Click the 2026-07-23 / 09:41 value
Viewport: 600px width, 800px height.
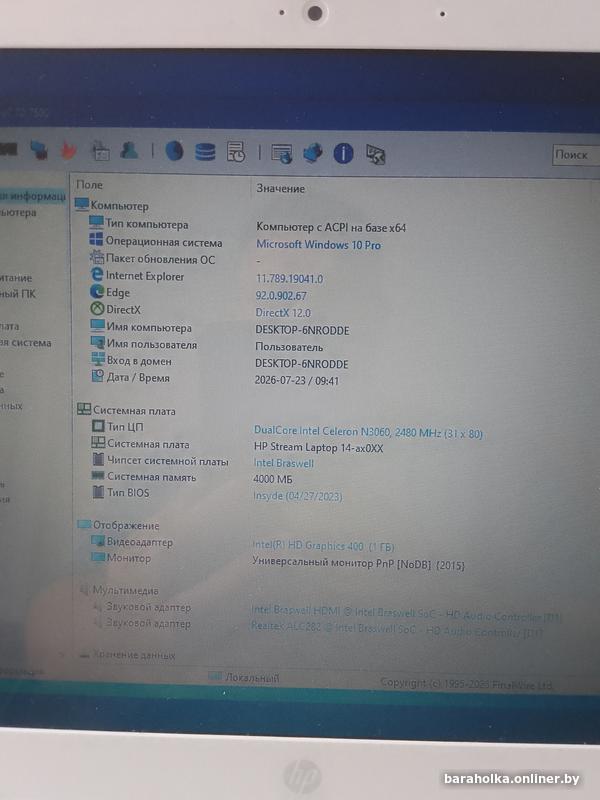(x=297, y=380)
